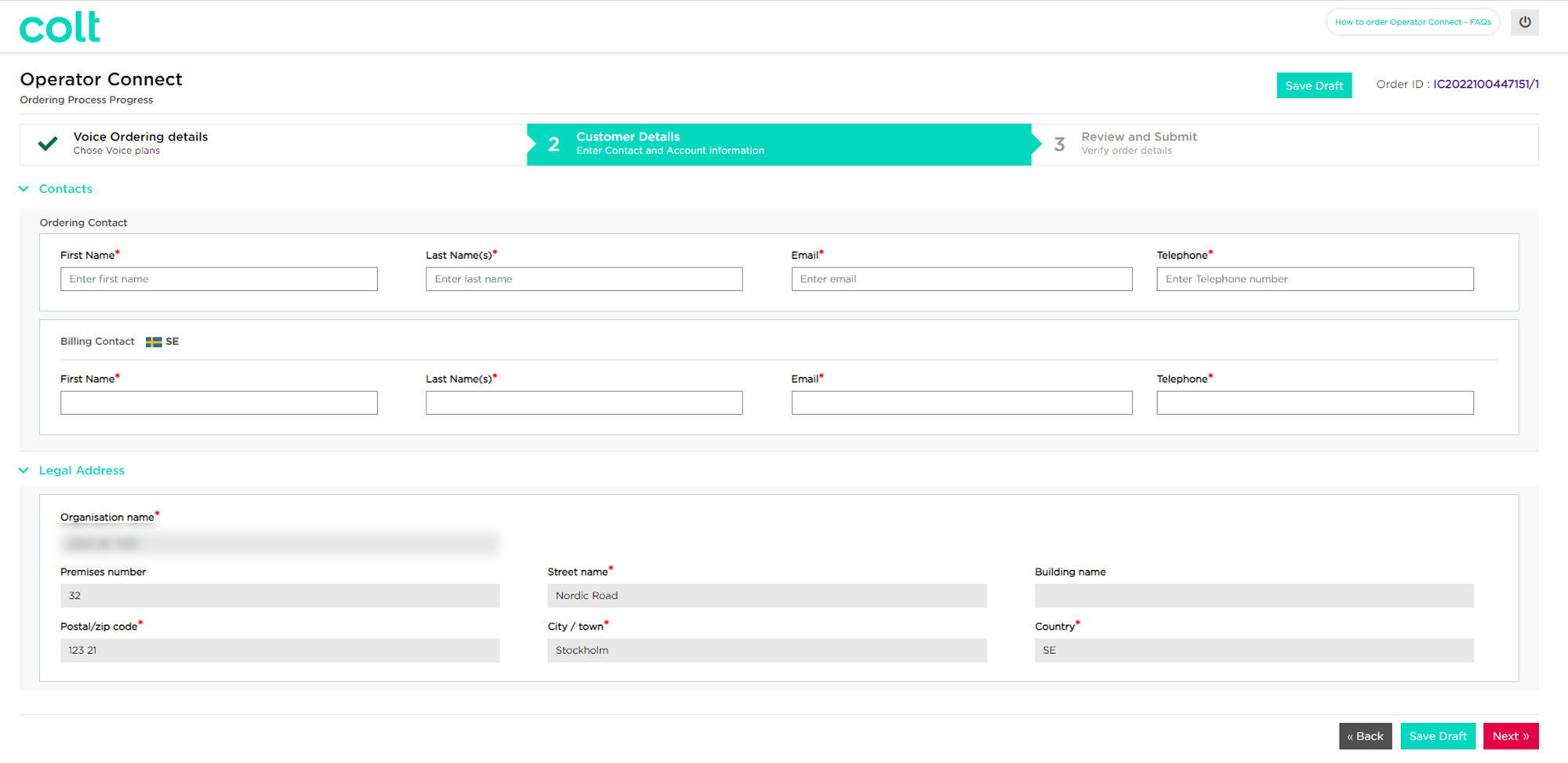Click the chevron before Legal Address heading
Image resolution: width=1568 pixels, height=763 pixels.
click(24, 470)
